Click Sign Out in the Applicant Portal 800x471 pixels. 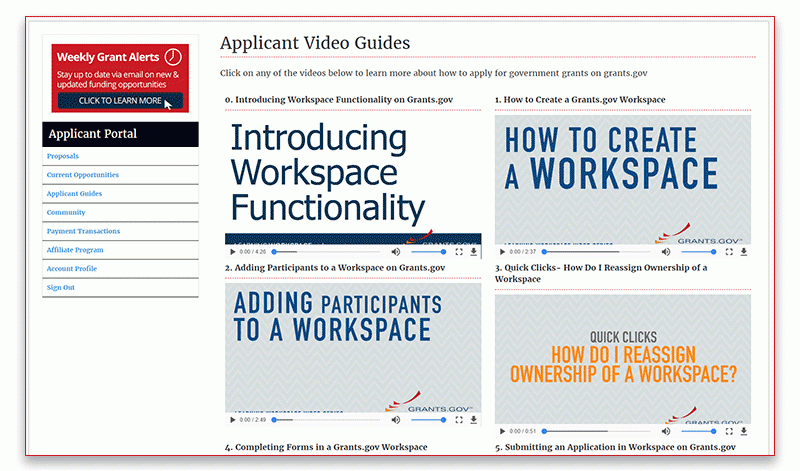click(x=60, y=288)
